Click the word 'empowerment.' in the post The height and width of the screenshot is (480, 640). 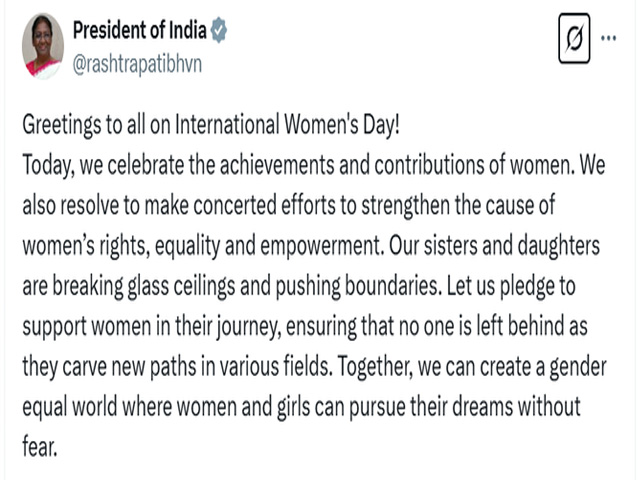[322, 246]
